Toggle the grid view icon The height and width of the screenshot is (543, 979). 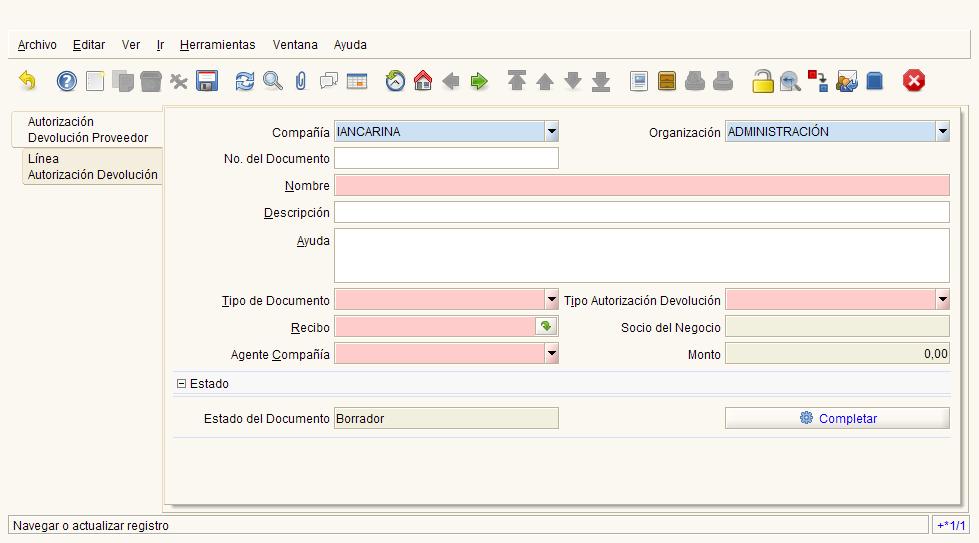pos(357,81)
